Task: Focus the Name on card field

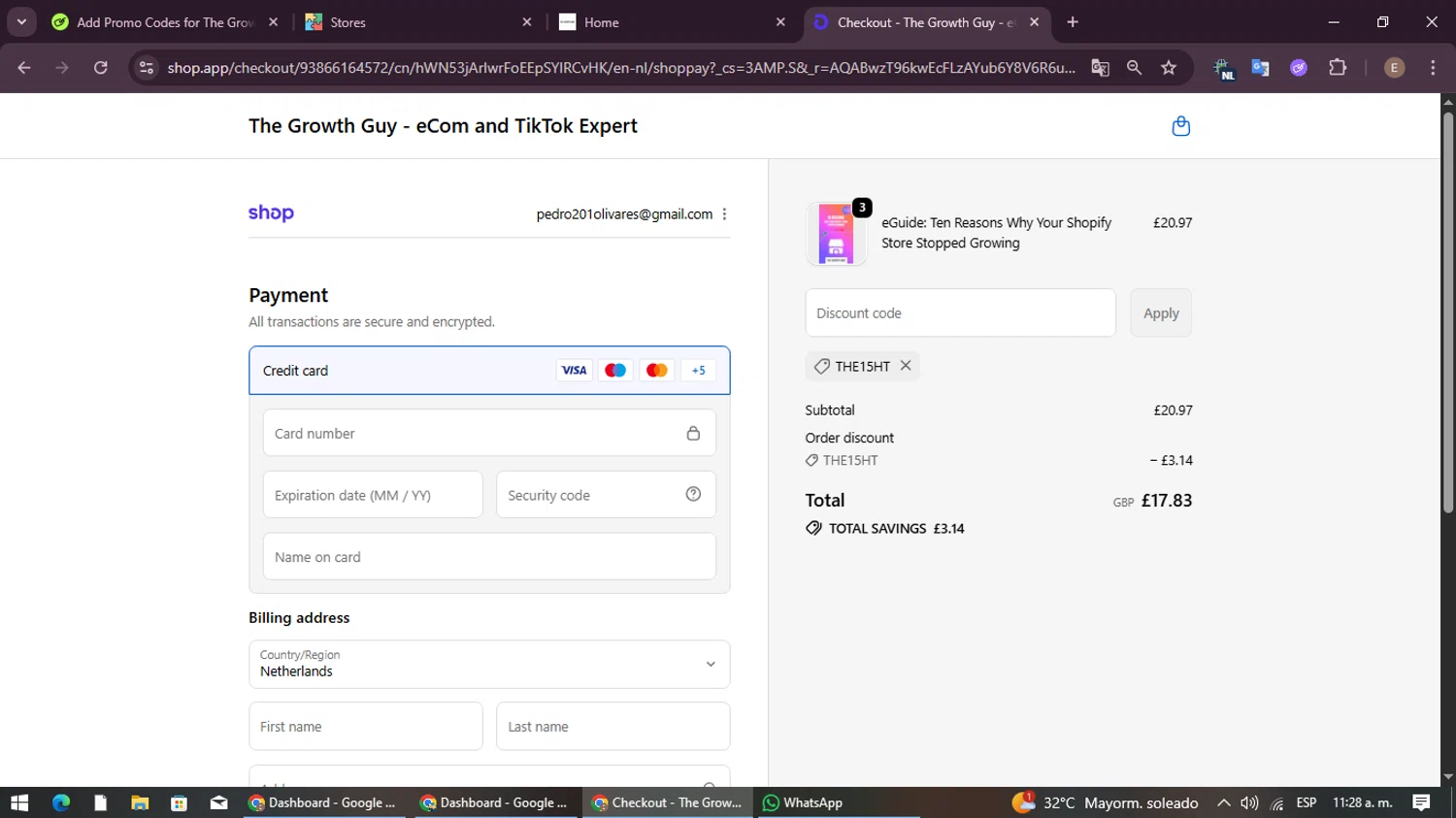Action: [x=489, y=557]
